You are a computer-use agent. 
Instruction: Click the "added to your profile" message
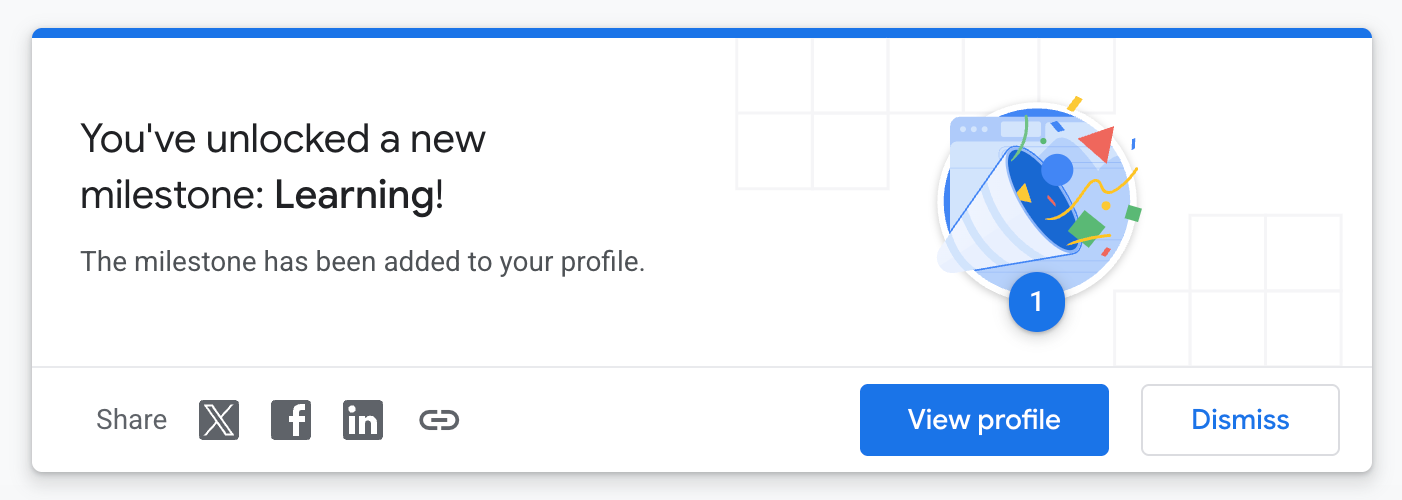point(362,262)
